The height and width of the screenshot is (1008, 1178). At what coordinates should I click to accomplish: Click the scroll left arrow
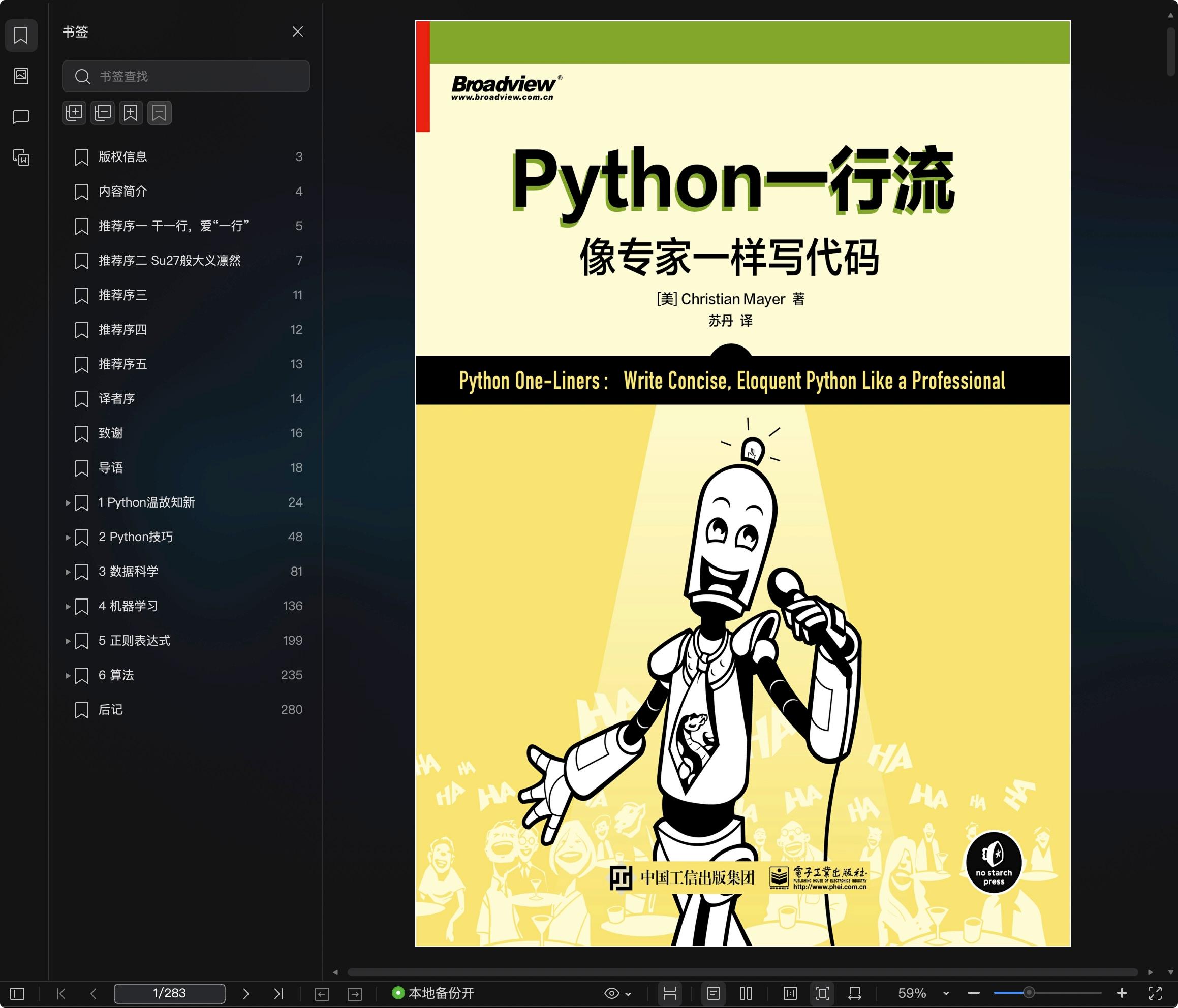click(335, 972)
